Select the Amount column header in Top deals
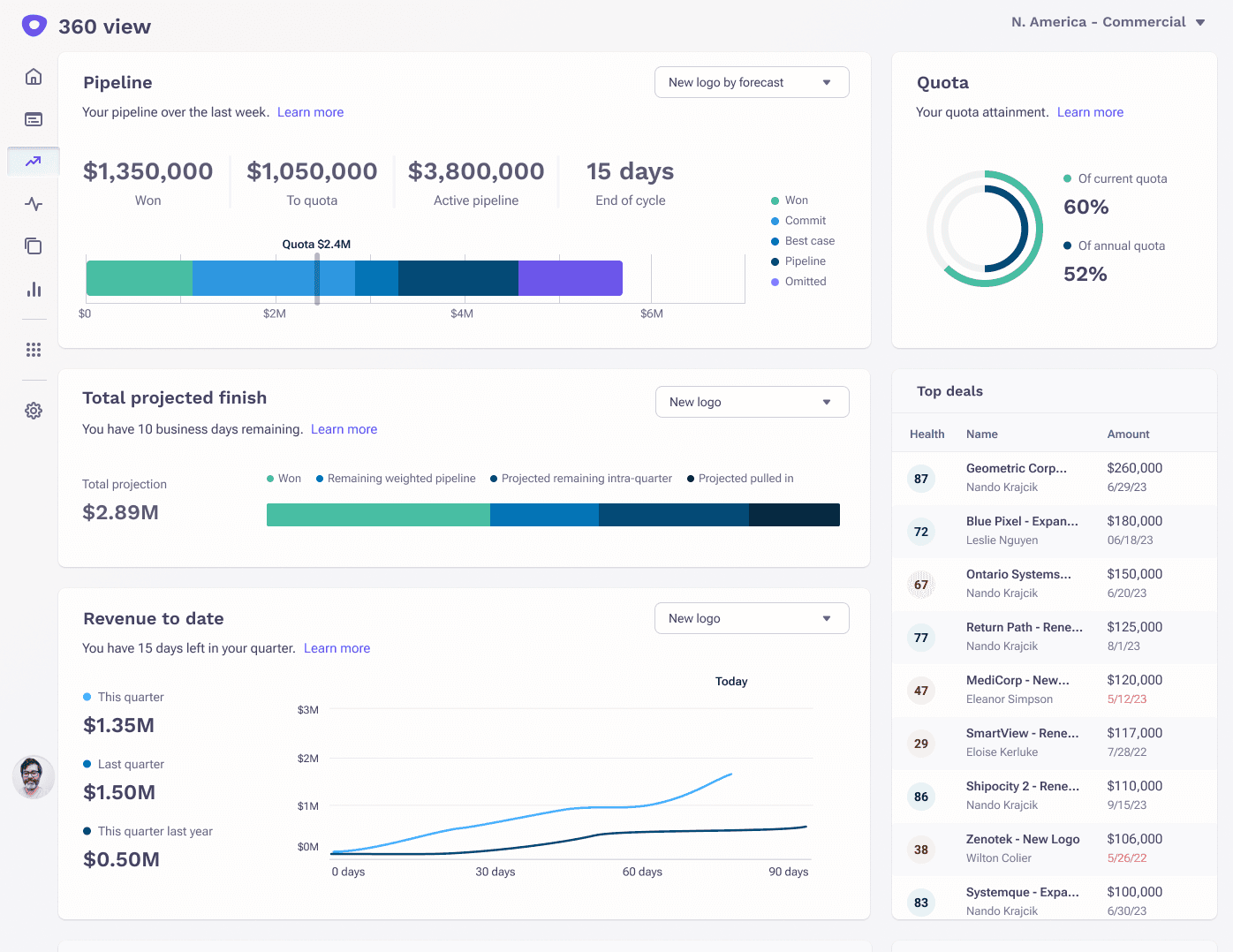1233x952 pixels. (x=1128, y=434)
